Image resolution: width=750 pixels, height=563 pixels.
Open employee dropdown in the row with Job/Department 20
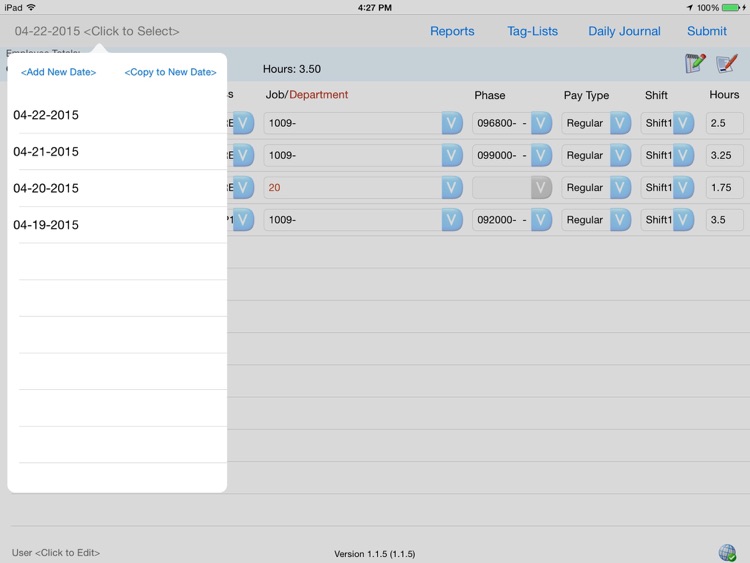coord(243,188)
